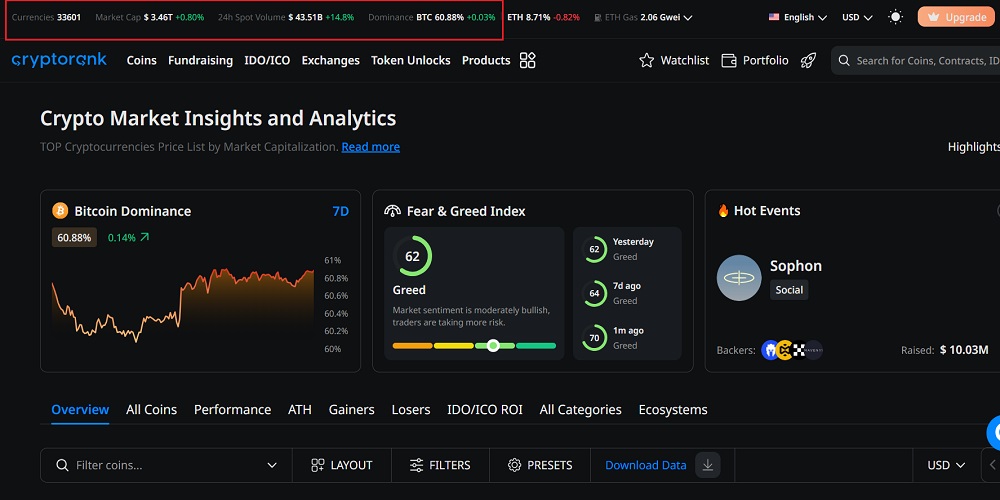1000x500 pixels.
Task: Click the Upgrade button
Action: (x=956, y=17)
